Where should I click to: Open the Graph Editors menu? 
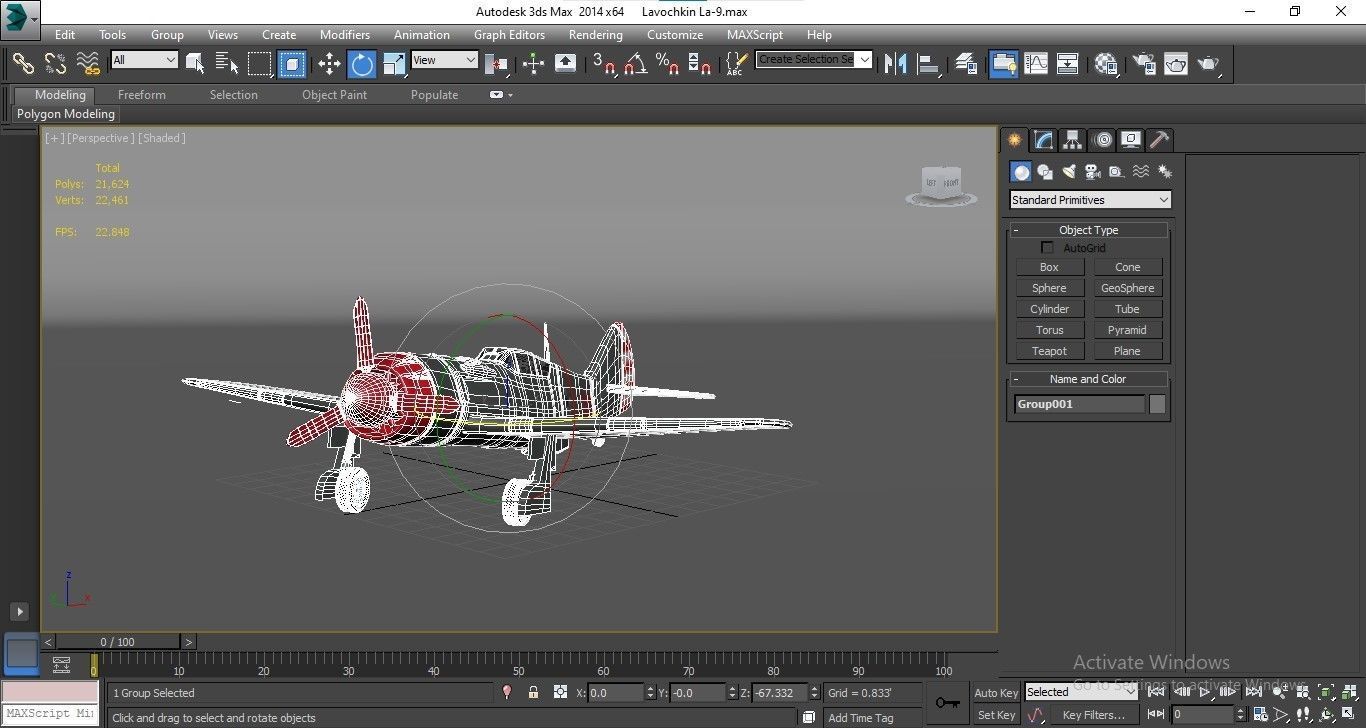pyautogui.click(x=509, y=34)
